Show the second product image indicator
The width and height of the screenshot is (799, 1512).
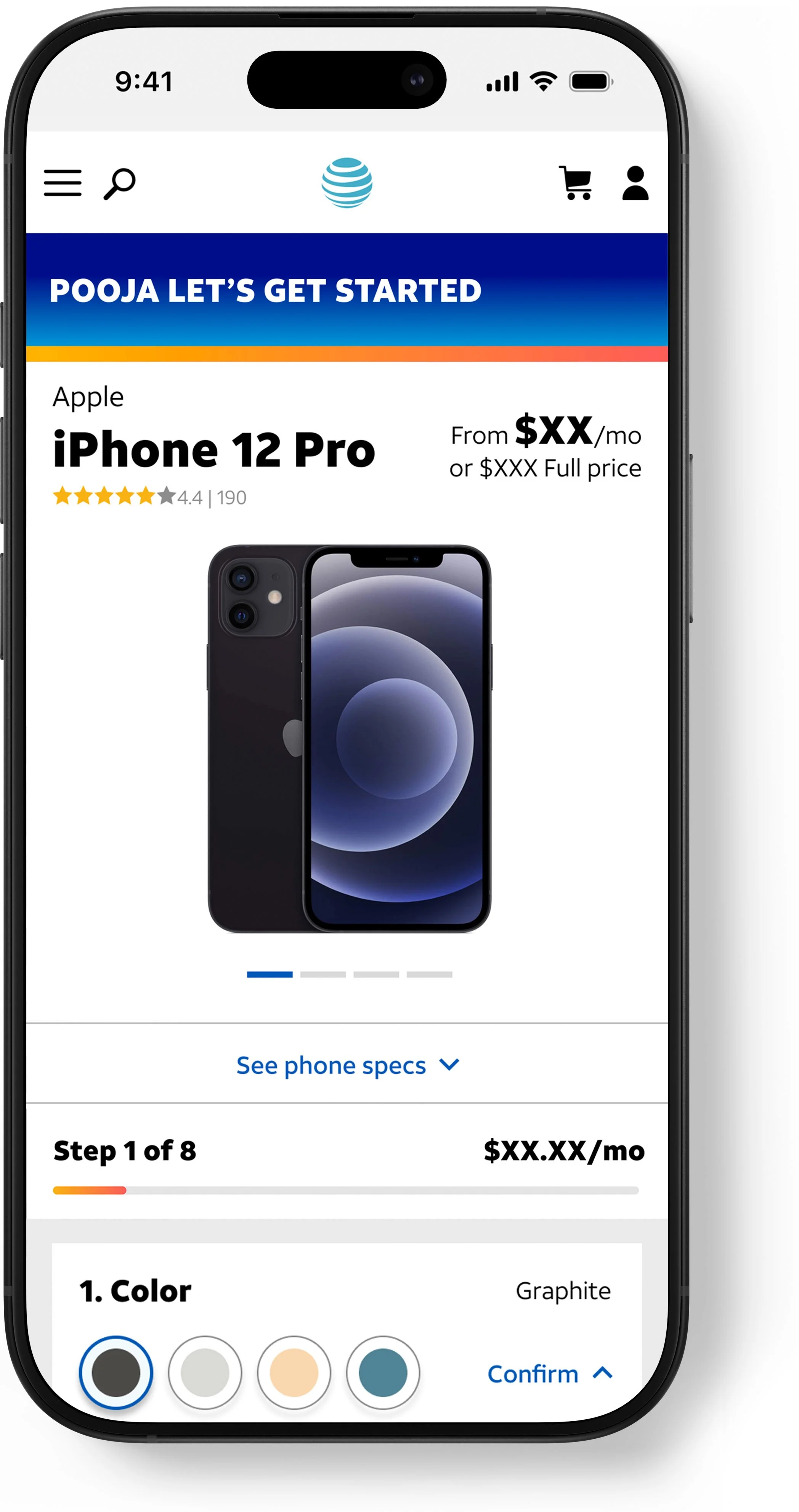coord(323,974)
